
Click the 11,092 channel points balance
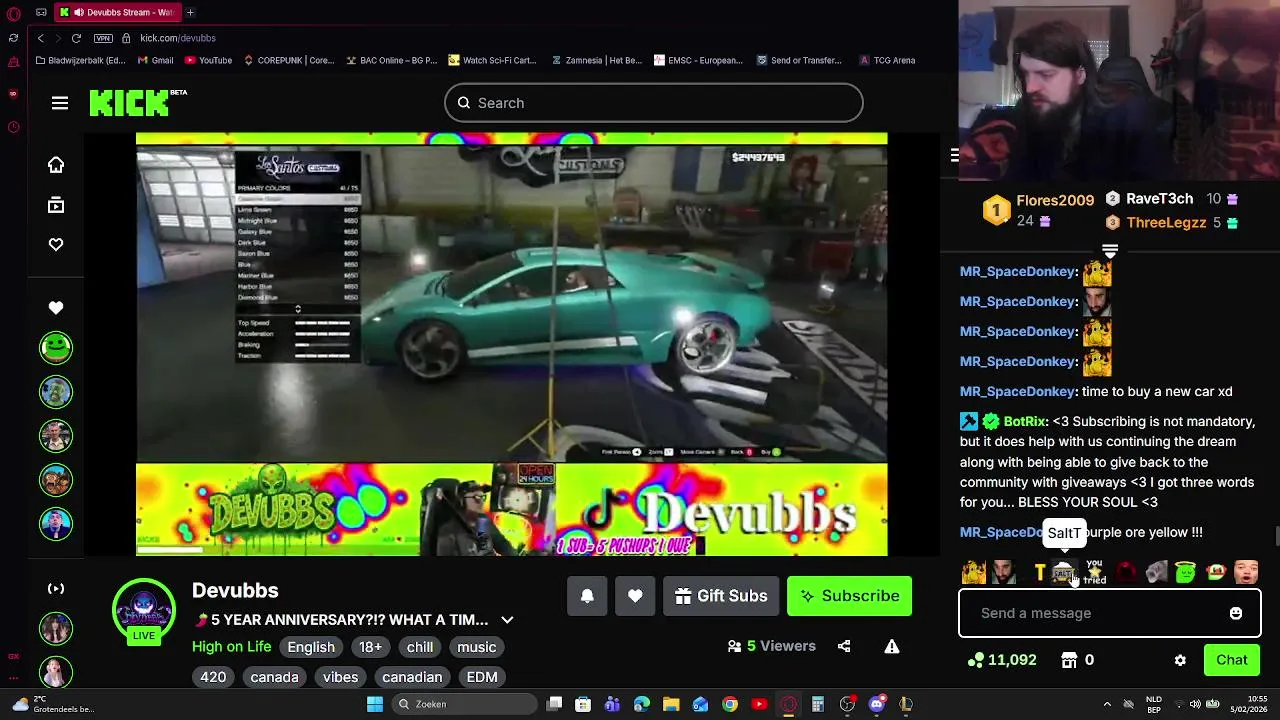pyautogui.click(x=1003, y=660)
